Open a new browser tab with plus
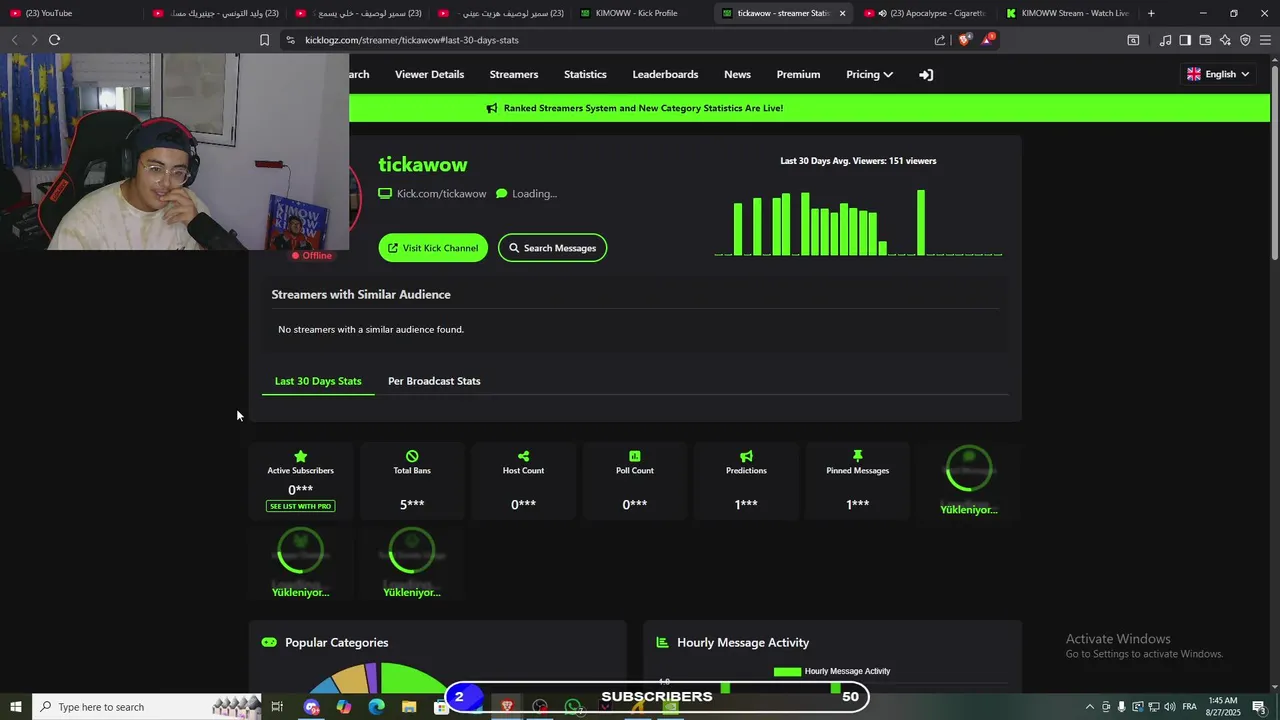1280x720 pixels. (1151, 13)
